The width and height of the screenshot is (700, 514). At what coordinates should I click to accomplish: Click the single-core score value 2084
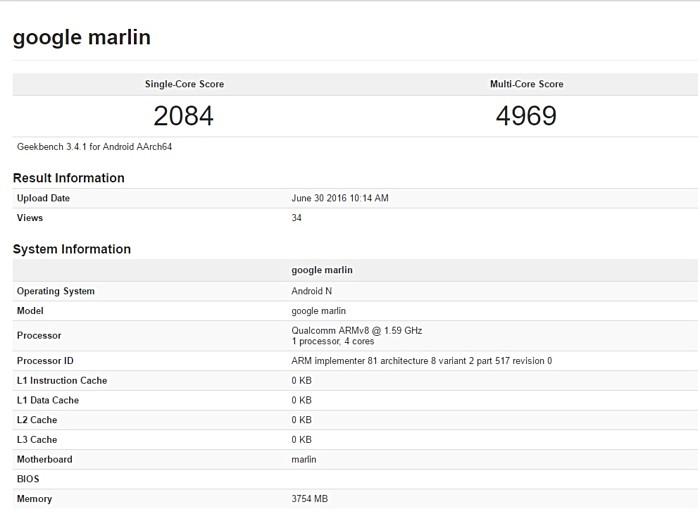tap(183, 116)
